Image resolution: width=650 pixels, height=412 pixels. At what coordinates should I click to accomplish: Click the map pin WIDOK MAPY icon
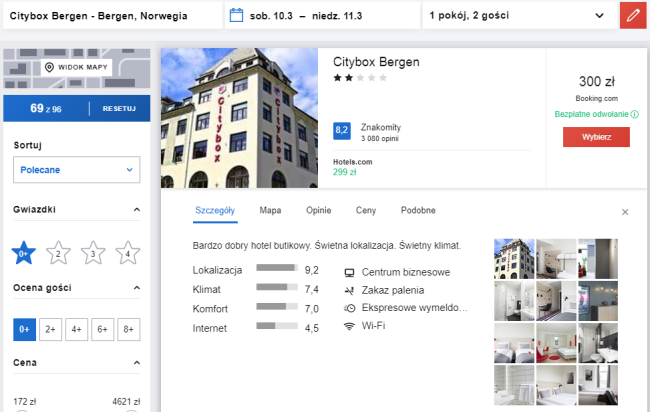click(49, 67)
